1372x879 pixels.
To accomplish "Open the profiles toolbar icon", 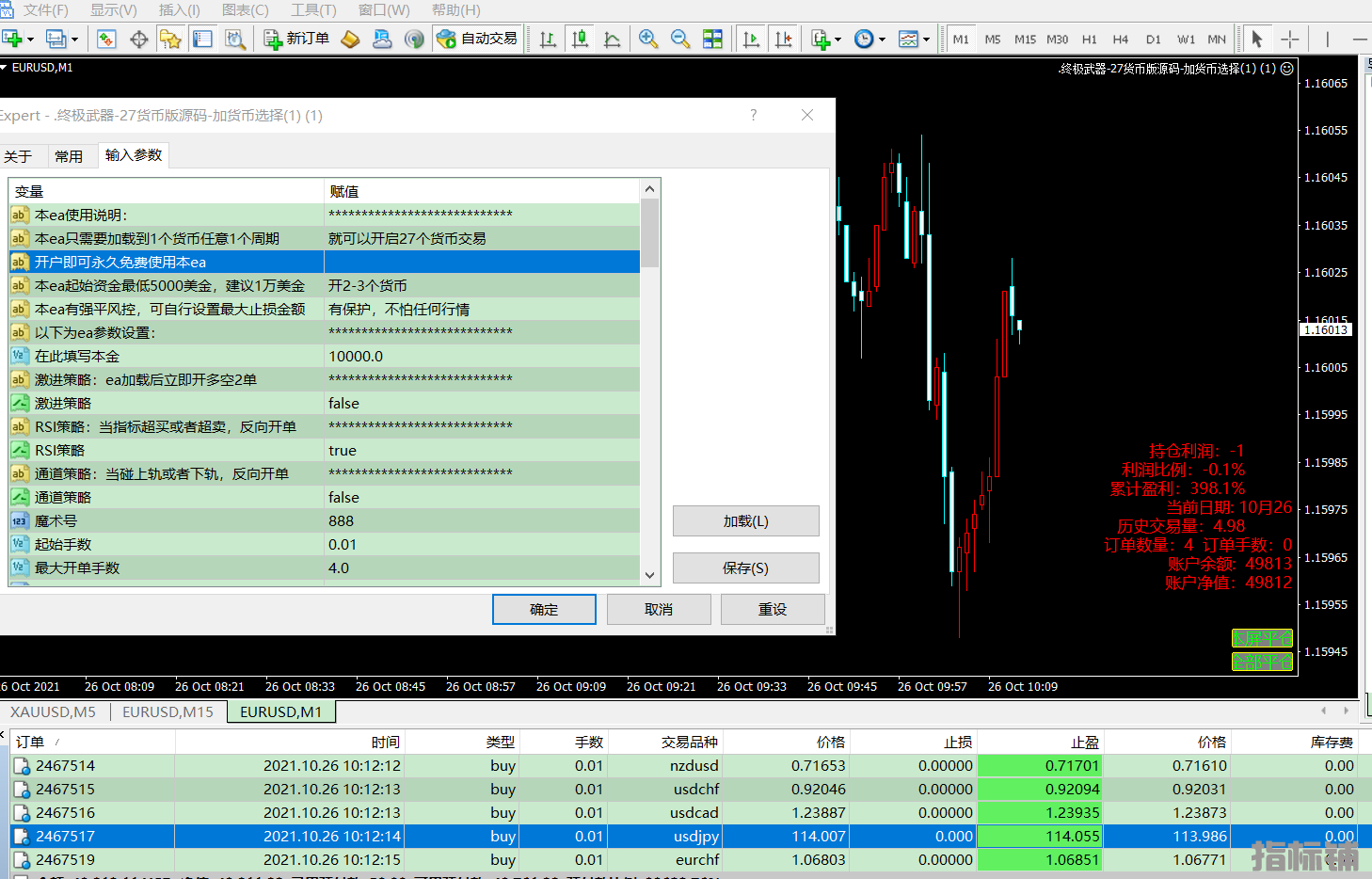I will [x=56, y=39].
